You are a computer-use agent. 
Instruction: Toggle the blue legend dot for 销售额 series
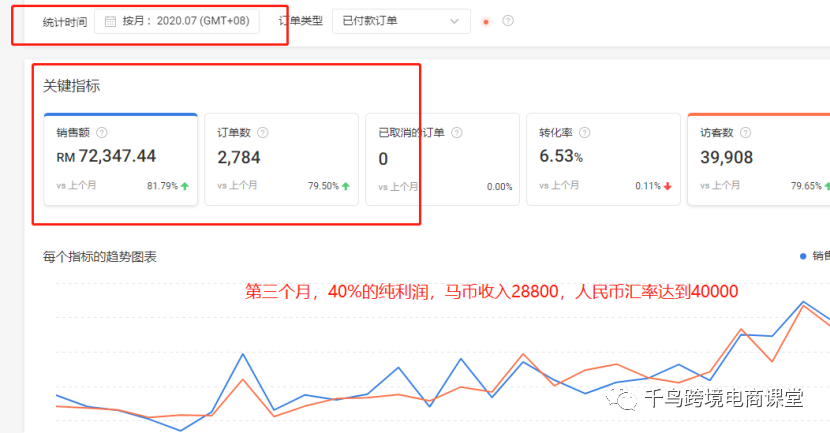click(x=803, y=256)
